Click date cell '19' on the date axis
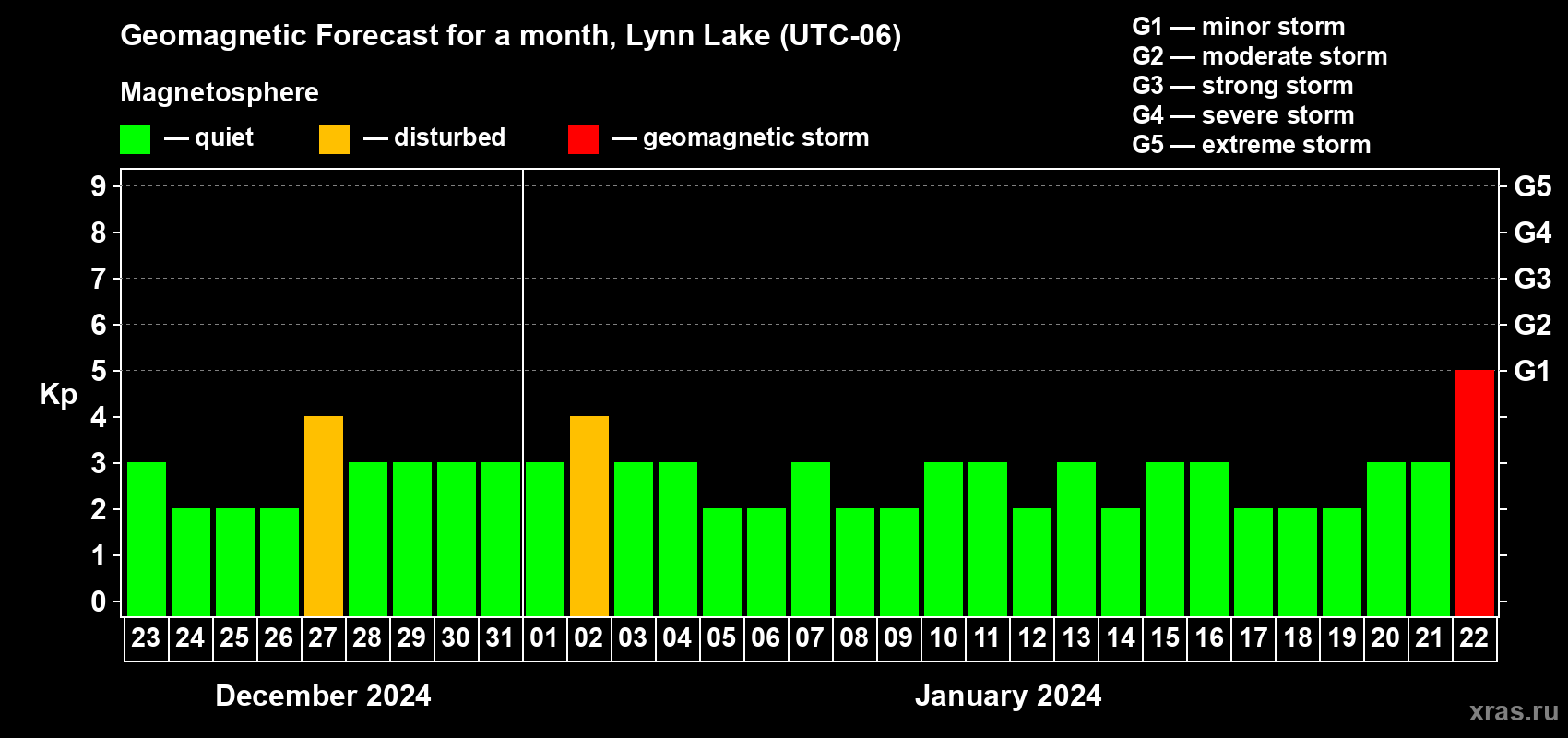 click(x=1342, y=638)
